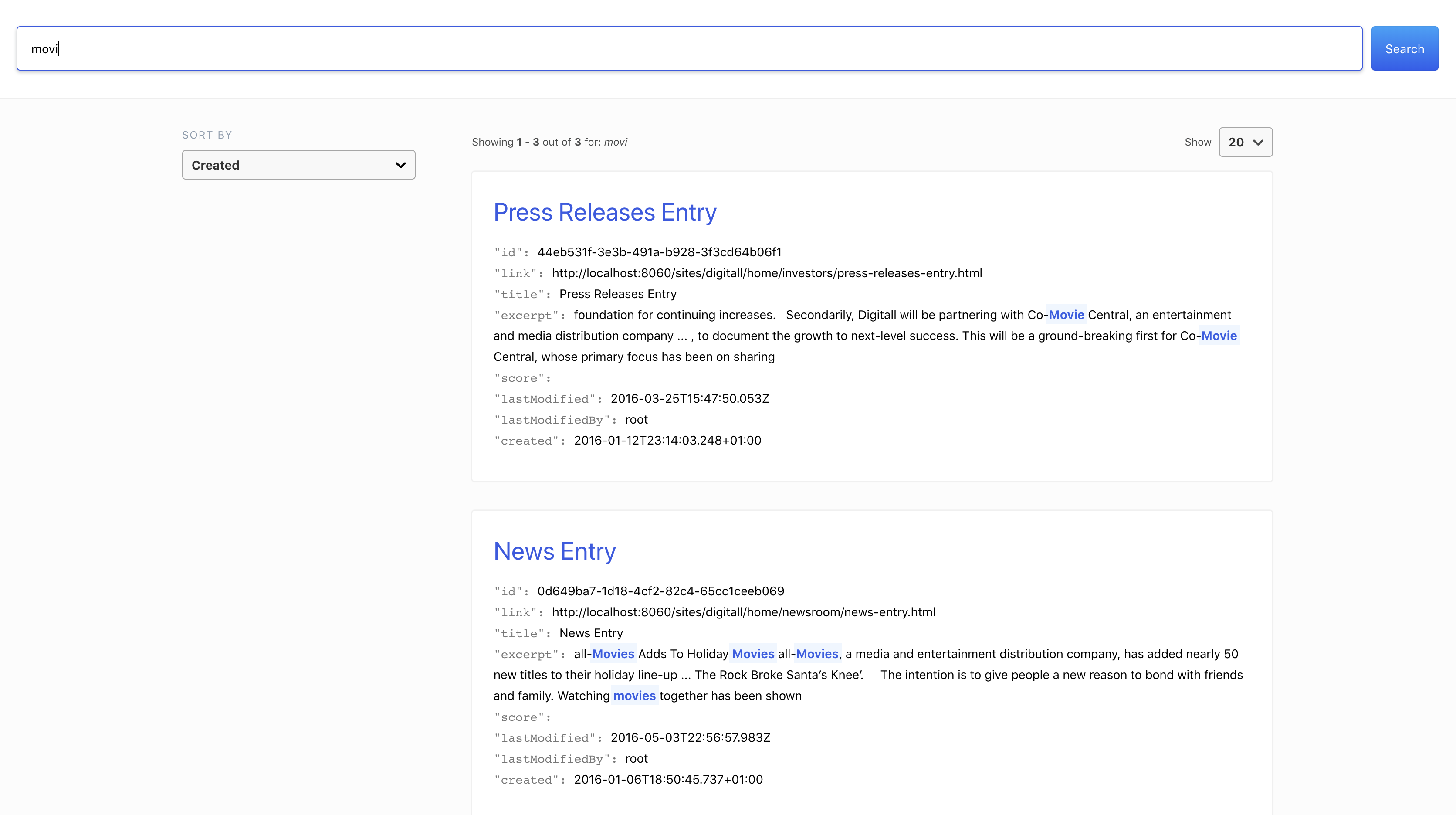Click the press-releases-entry.html link URL
This screenshot has height=815, width=1456.
coord(766,273)
